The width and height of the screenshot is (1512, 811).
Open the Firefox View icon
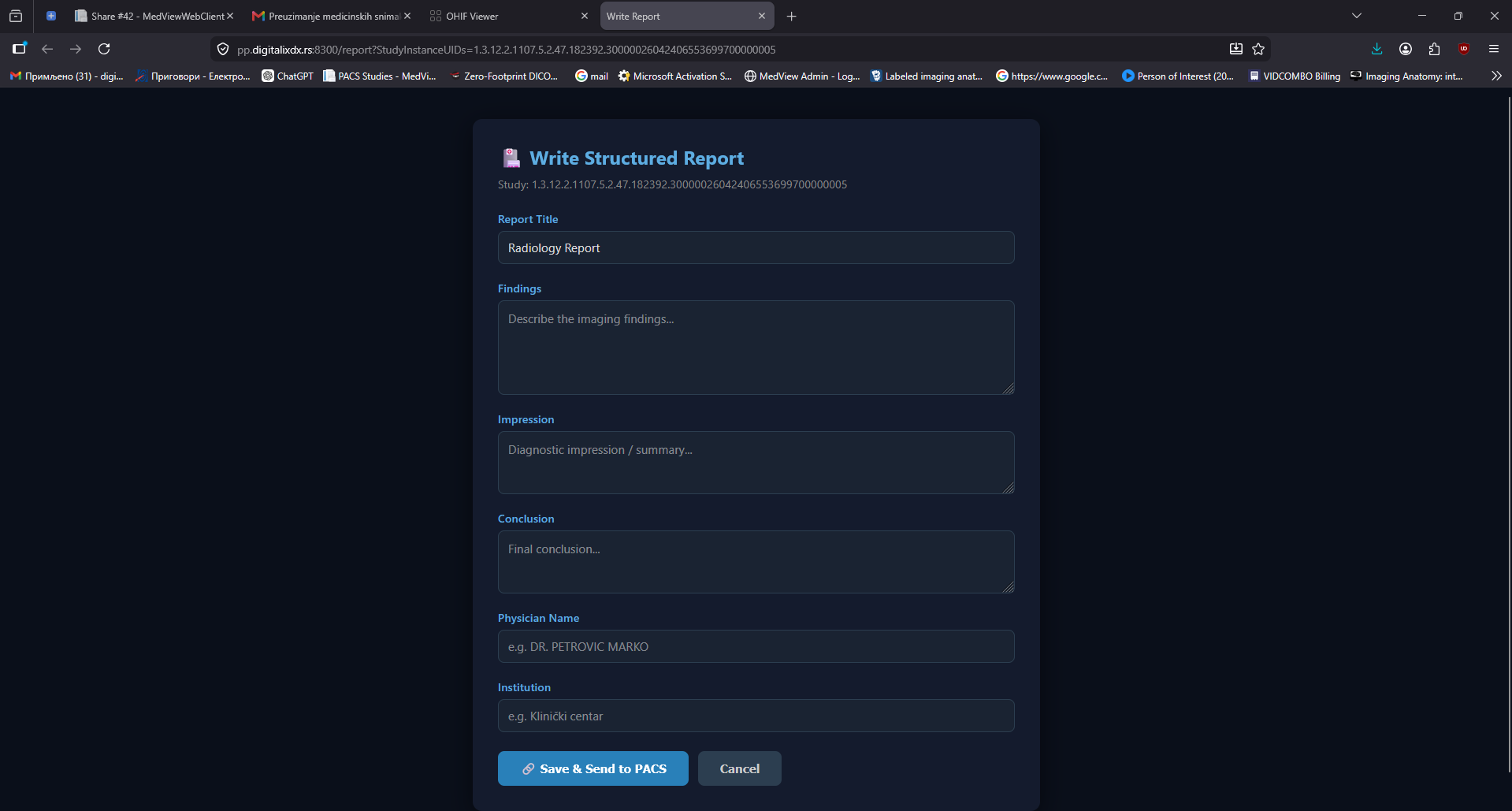16,16
